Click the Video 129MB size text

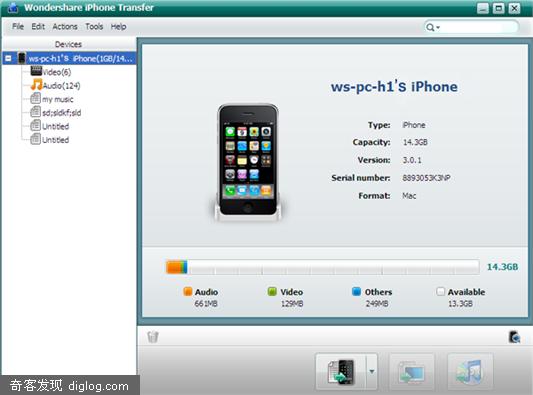point(292,304)
